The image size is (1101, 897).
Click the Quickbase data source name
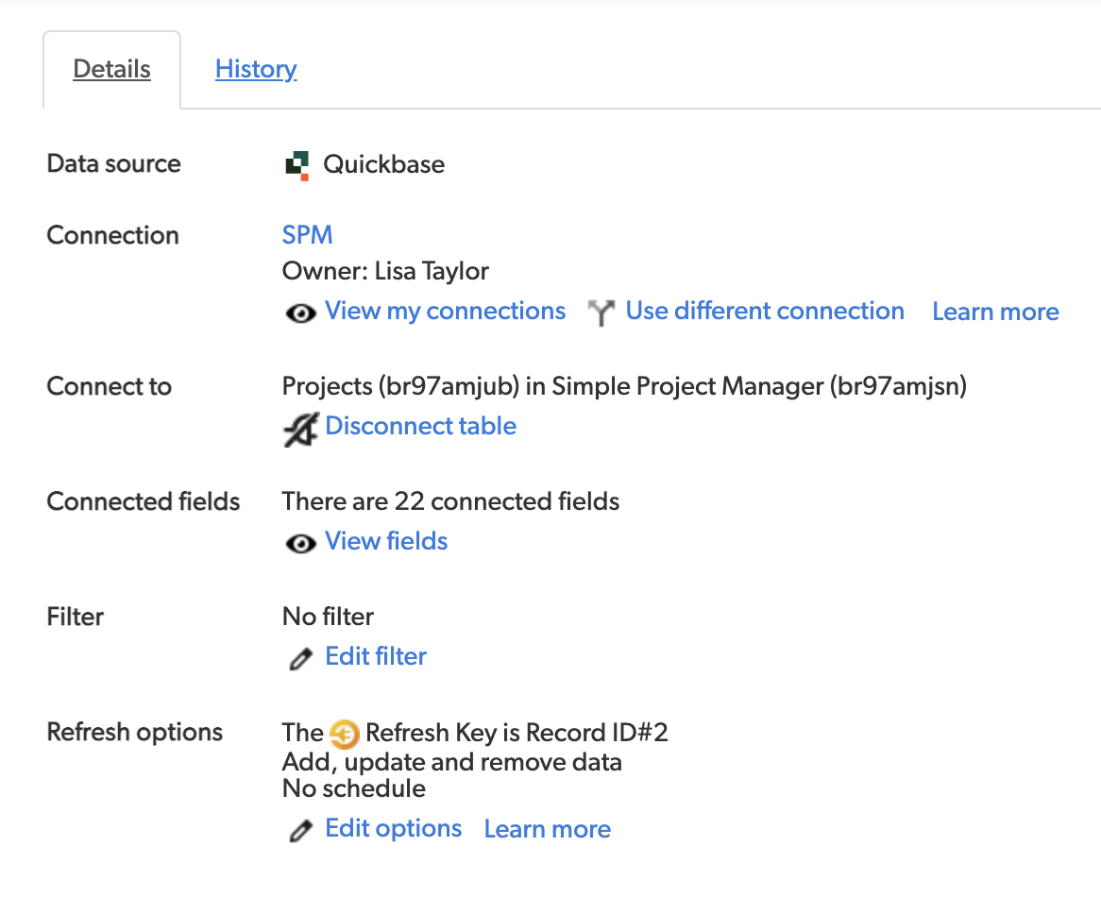tap(384, 164)
